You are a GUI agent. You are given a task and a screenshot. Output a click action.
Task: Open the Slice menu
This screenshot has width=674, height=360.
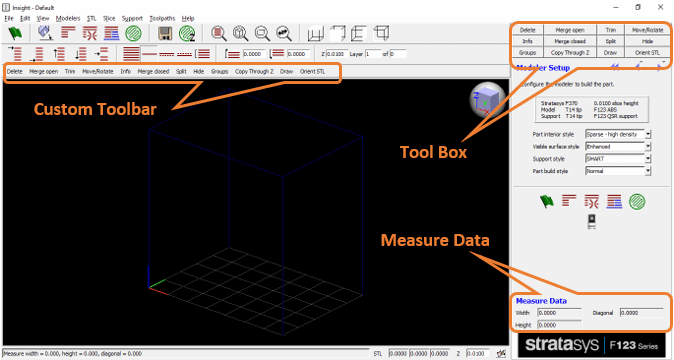[109, 18]
